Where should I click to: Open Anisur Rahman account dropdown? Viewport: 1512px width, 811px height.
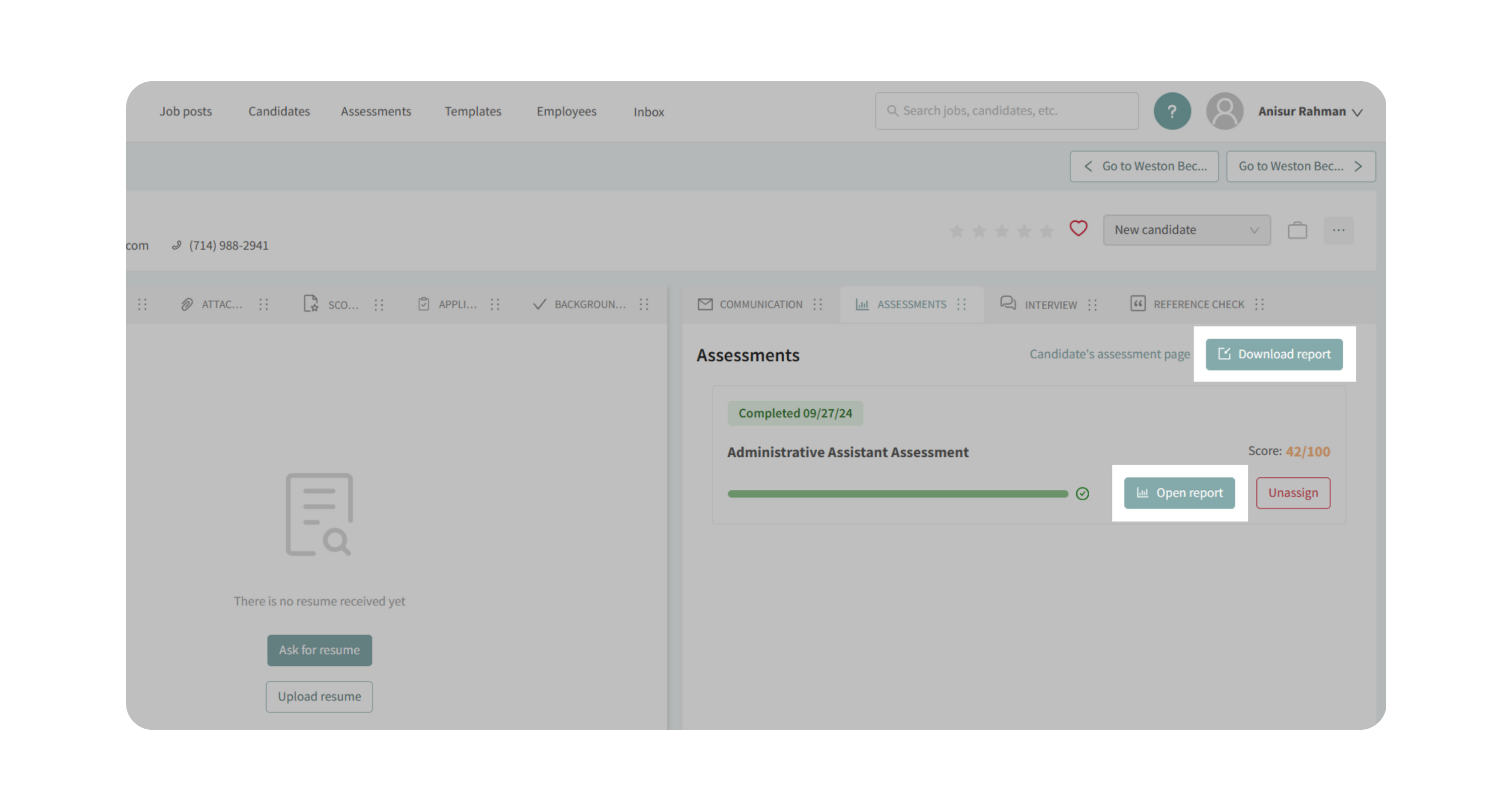1310,111
